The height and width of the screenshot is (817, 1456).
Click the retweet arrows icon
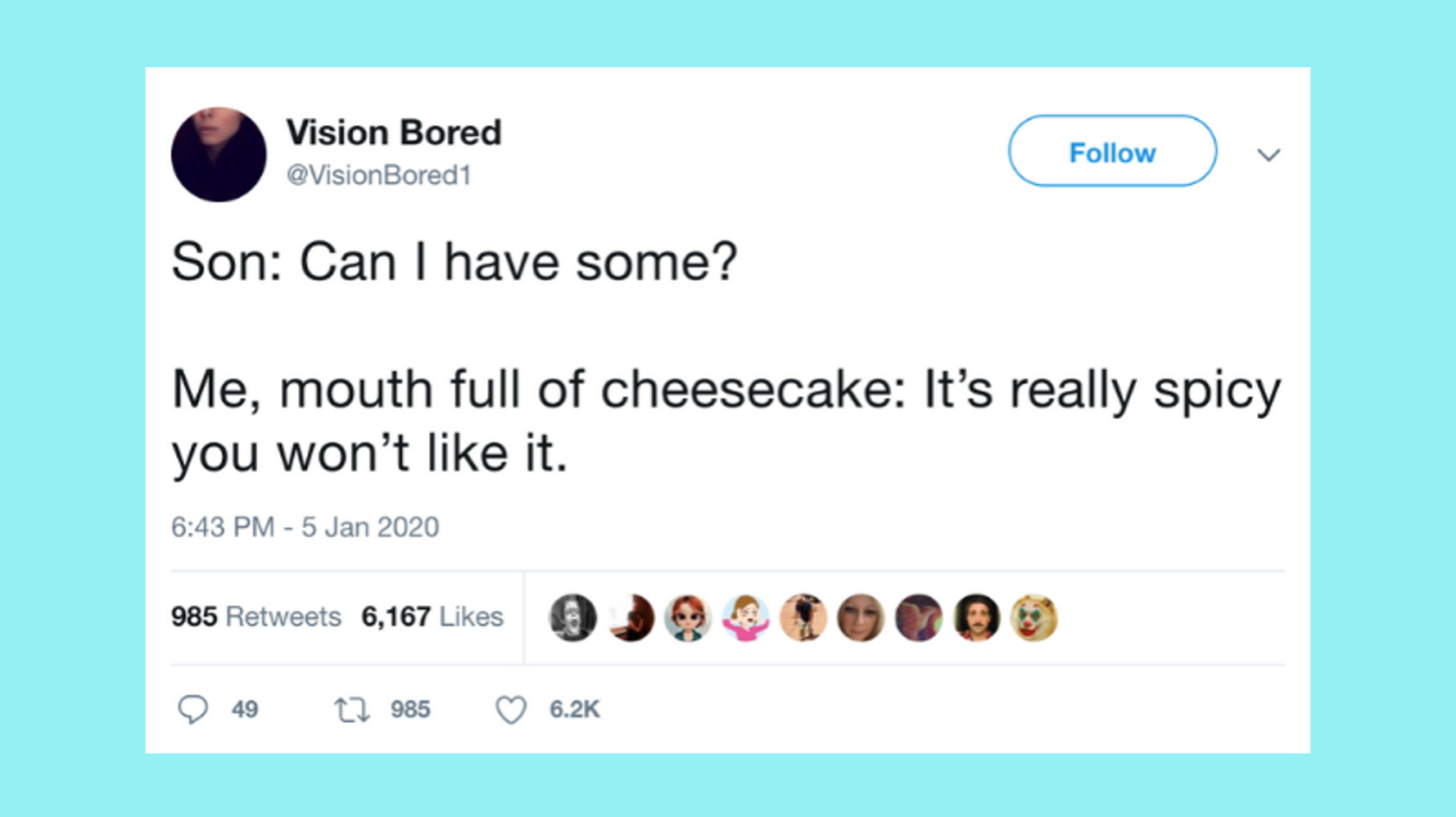(351, 710)
